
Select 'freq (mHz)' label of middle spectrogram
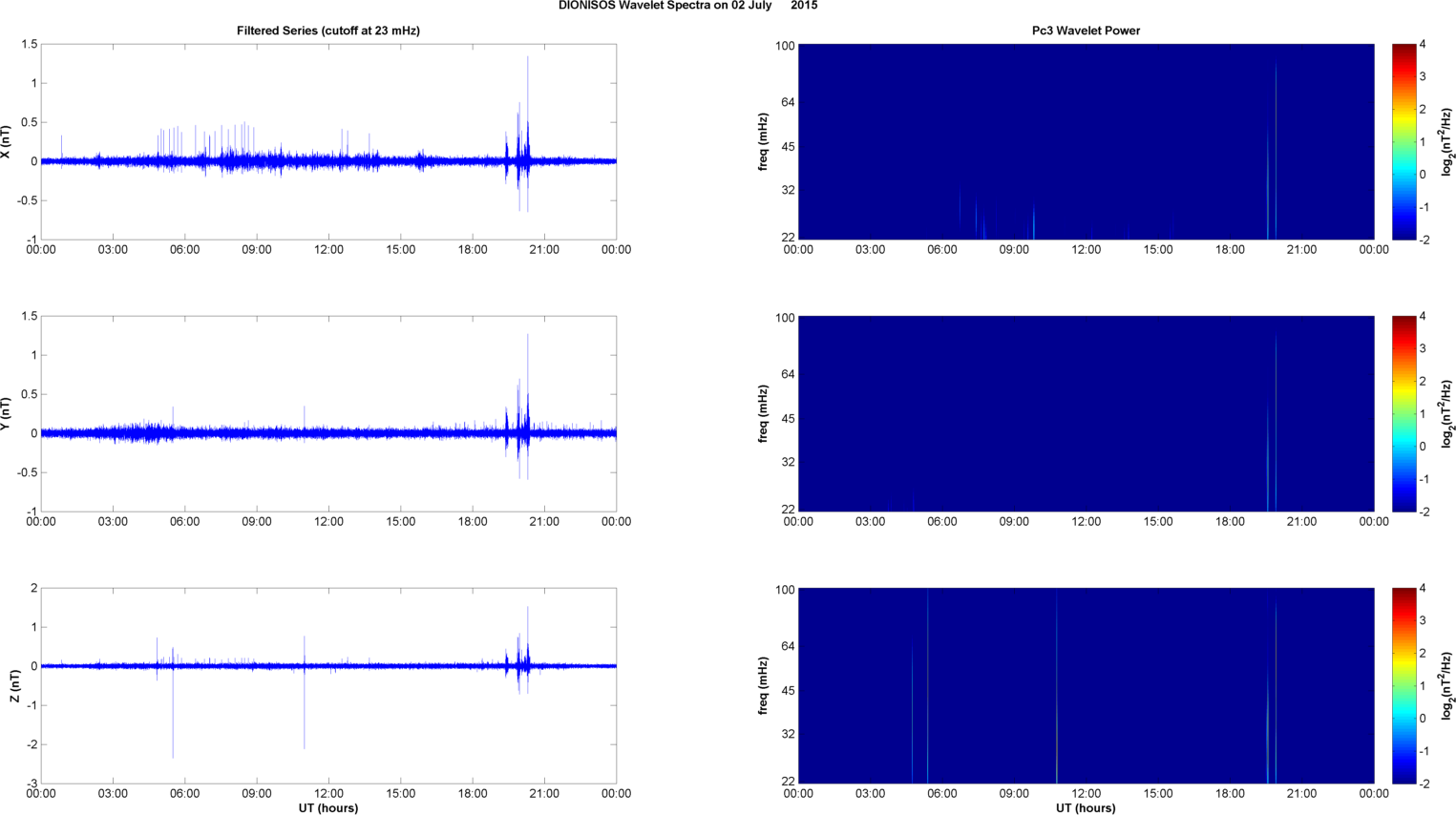[763, 414]
